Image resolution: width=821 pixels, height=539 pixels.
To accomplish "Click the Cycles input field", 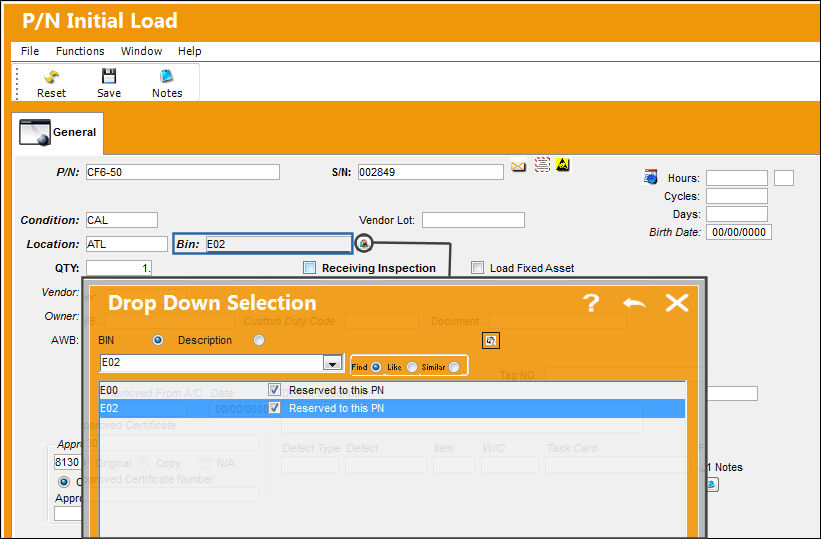I will [x=737, y=196].
